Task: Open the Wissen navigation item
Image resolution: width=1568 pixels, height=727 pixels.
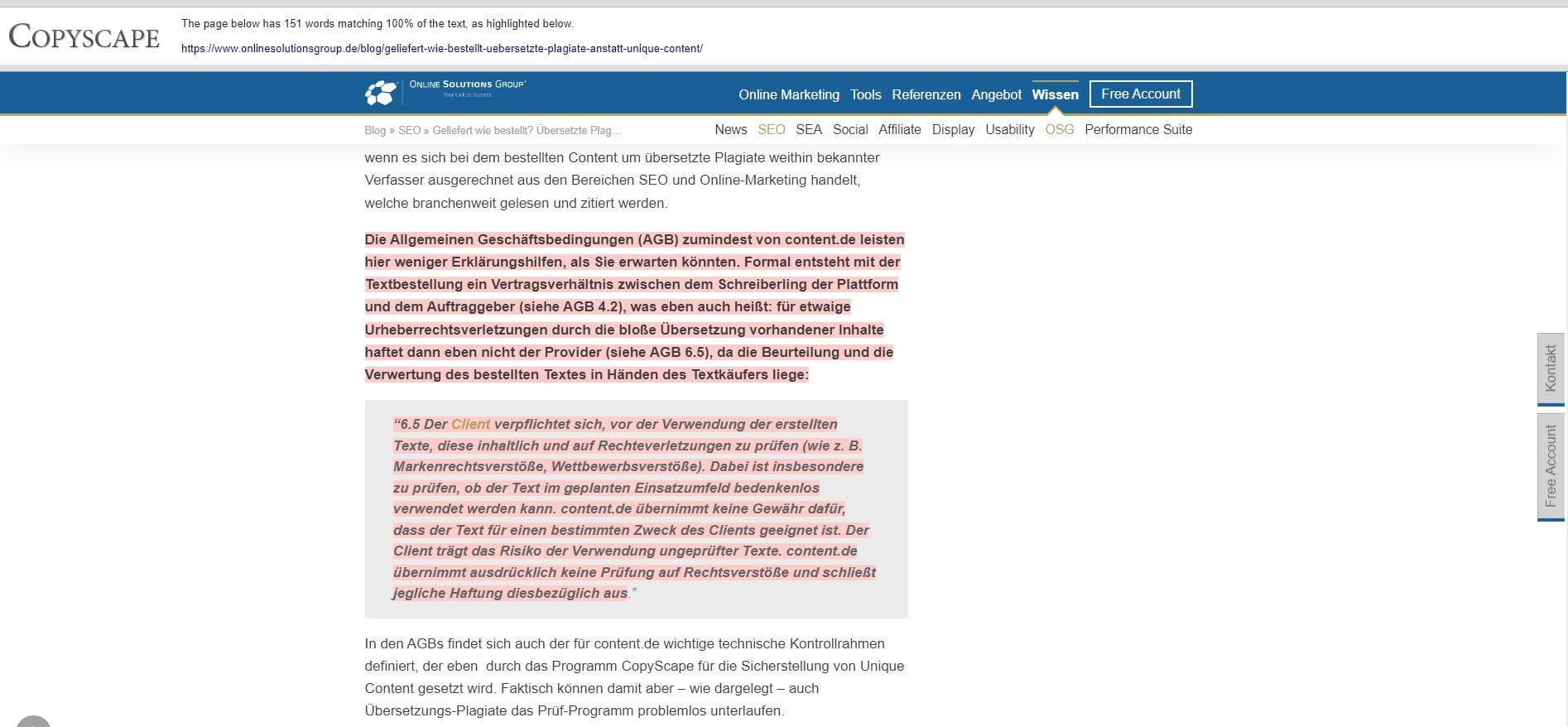Action: [x=1056, y=94]
